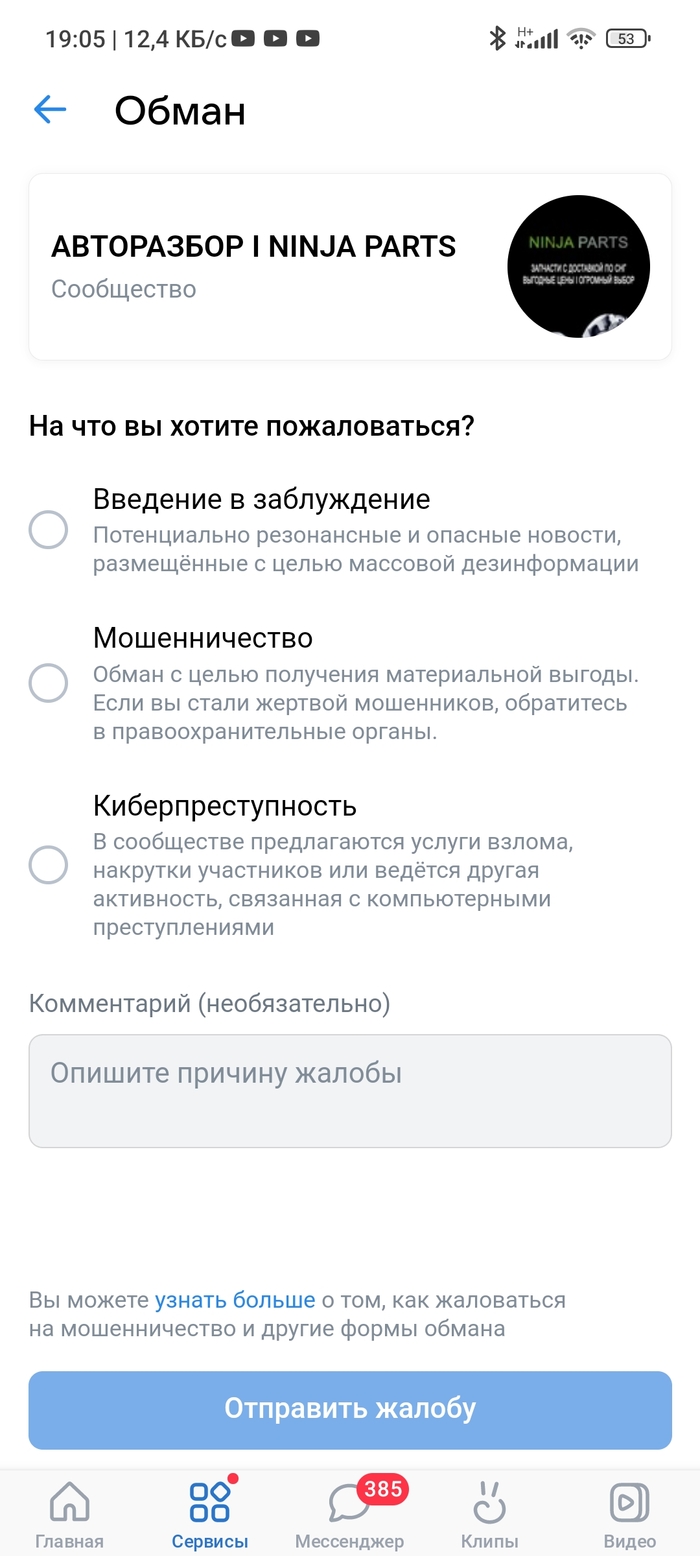
Task: Select the Киберпреступность radio button
Action: point(48,864)
